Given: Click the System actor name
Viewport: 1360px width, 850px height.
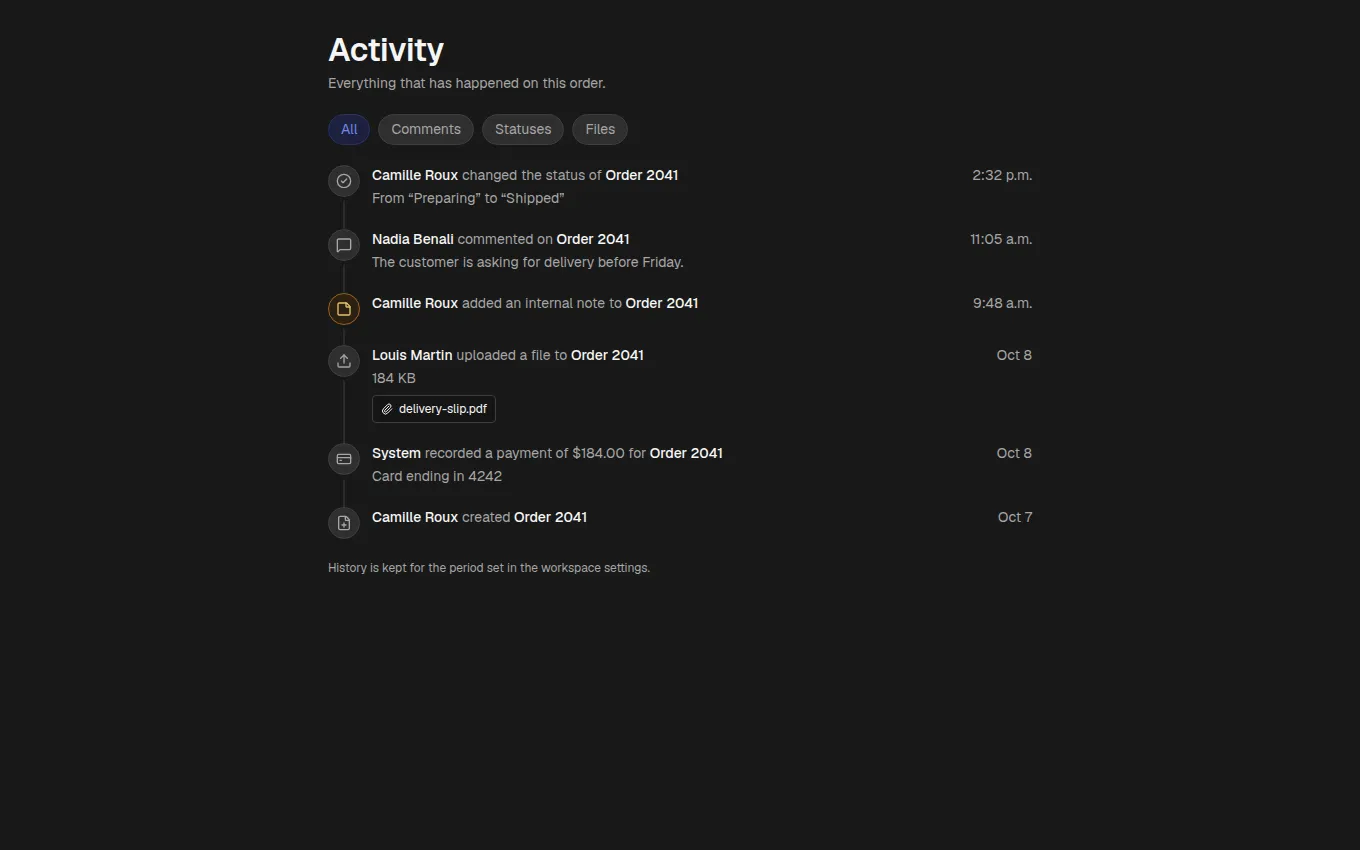Looking at the screenshot, I should click(396, 453).
